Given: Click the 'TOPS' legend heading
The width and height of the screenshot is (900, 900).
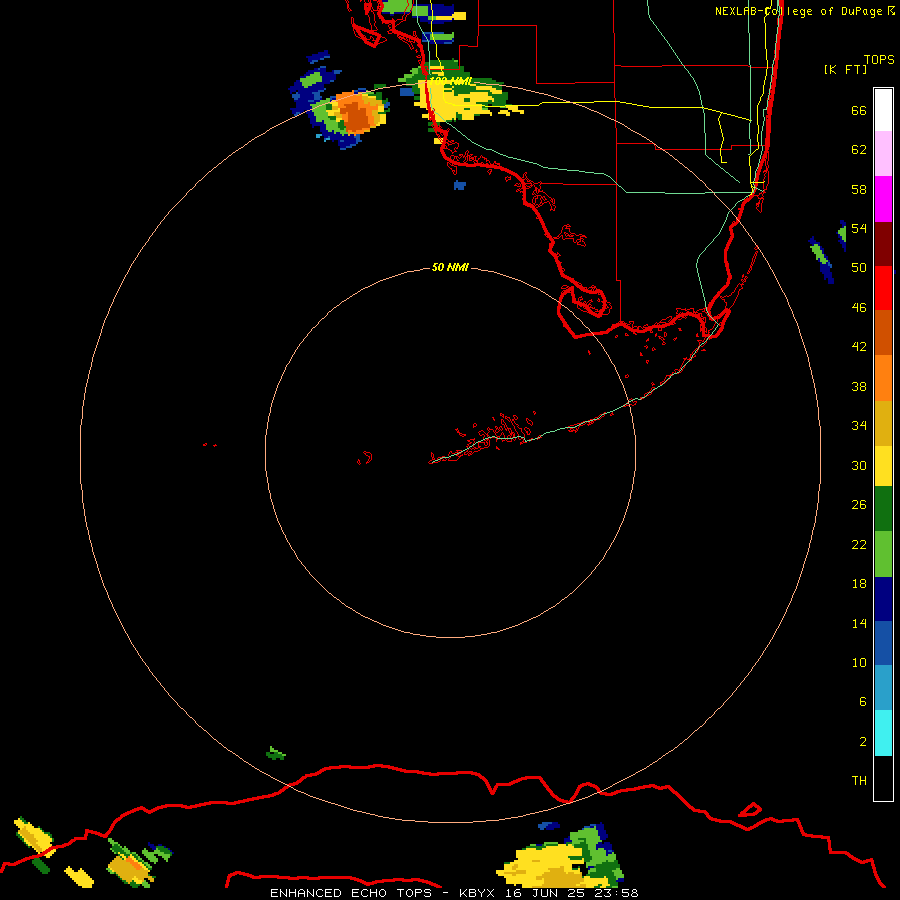Looking at the screenshot, I should pos(879,59).
